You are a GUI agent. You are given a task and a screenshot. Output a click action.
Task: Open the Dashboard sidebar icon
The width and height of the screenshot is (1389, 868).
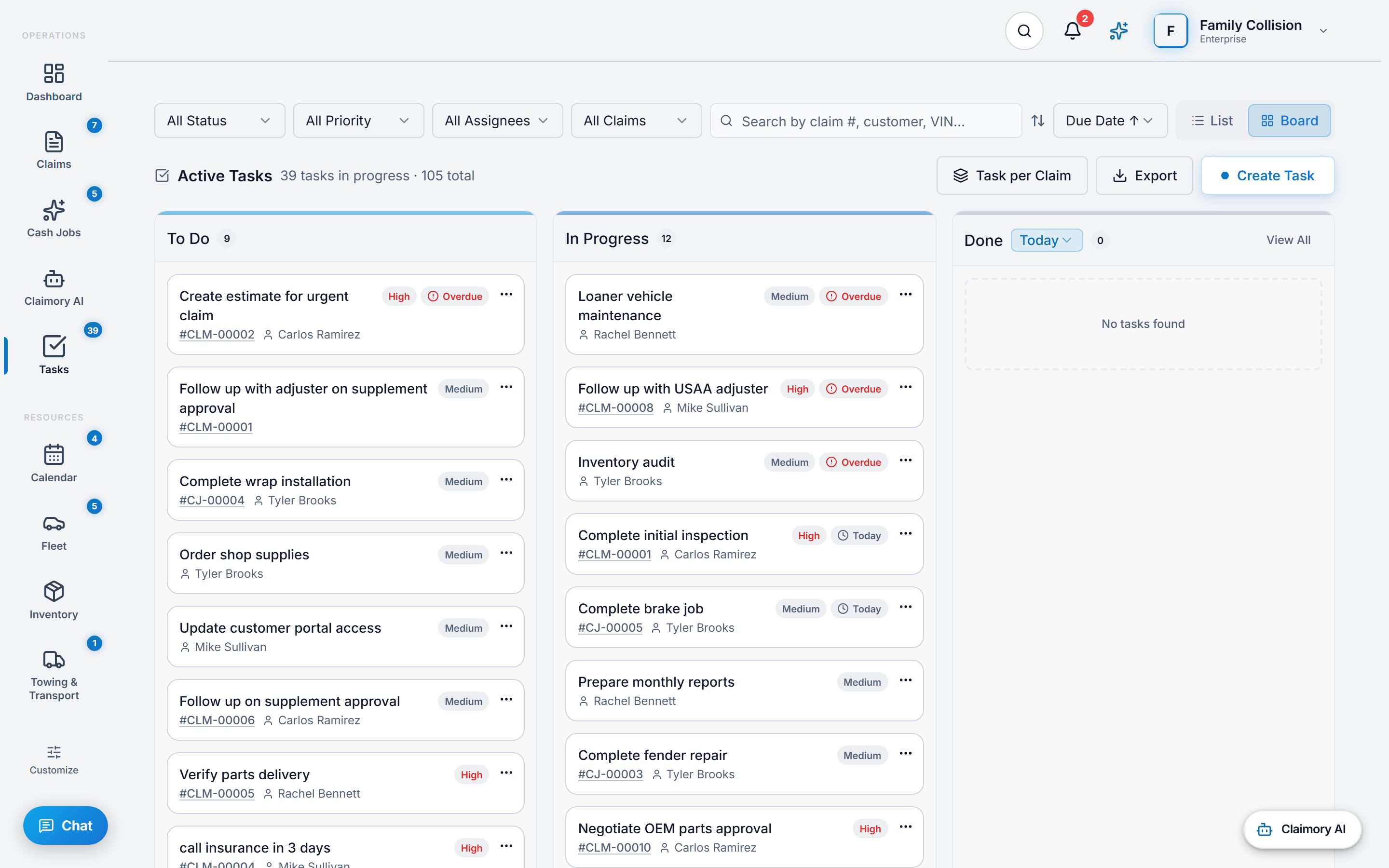(x=54, y=73)
